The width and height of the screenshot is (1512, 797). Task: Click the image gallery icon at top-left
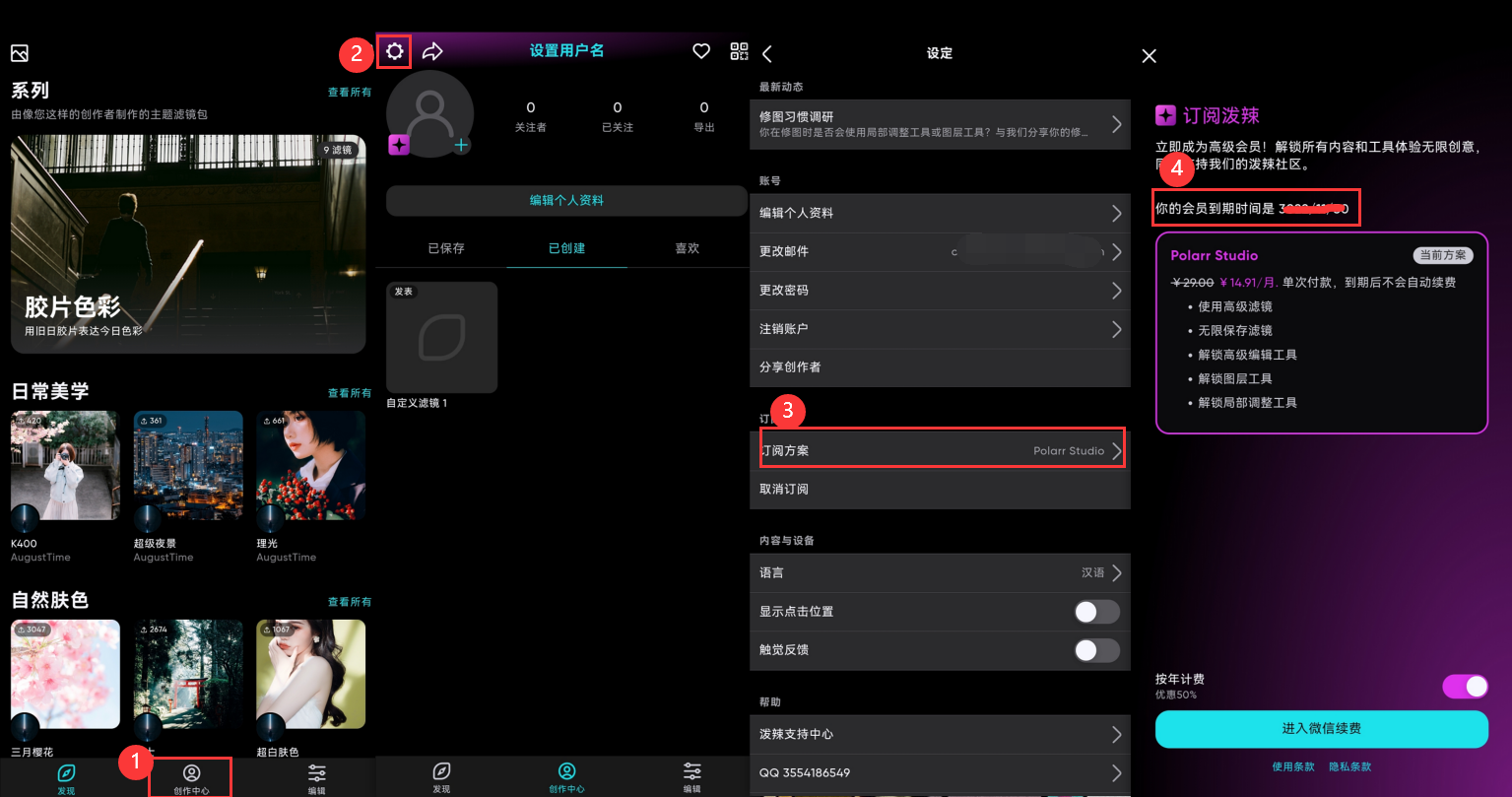tap(20, 53)
